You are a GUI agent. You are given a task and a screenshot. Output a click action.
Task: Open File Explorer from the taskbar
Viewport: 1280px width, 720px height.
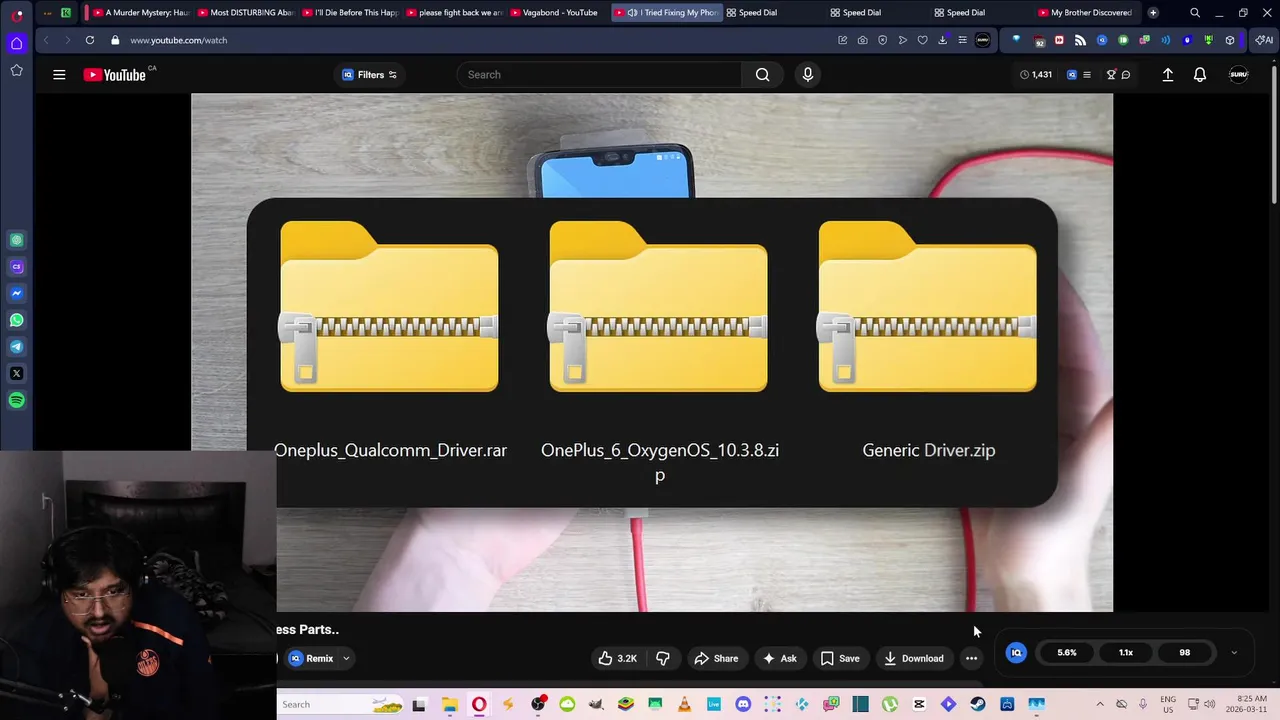coord(450,705)
